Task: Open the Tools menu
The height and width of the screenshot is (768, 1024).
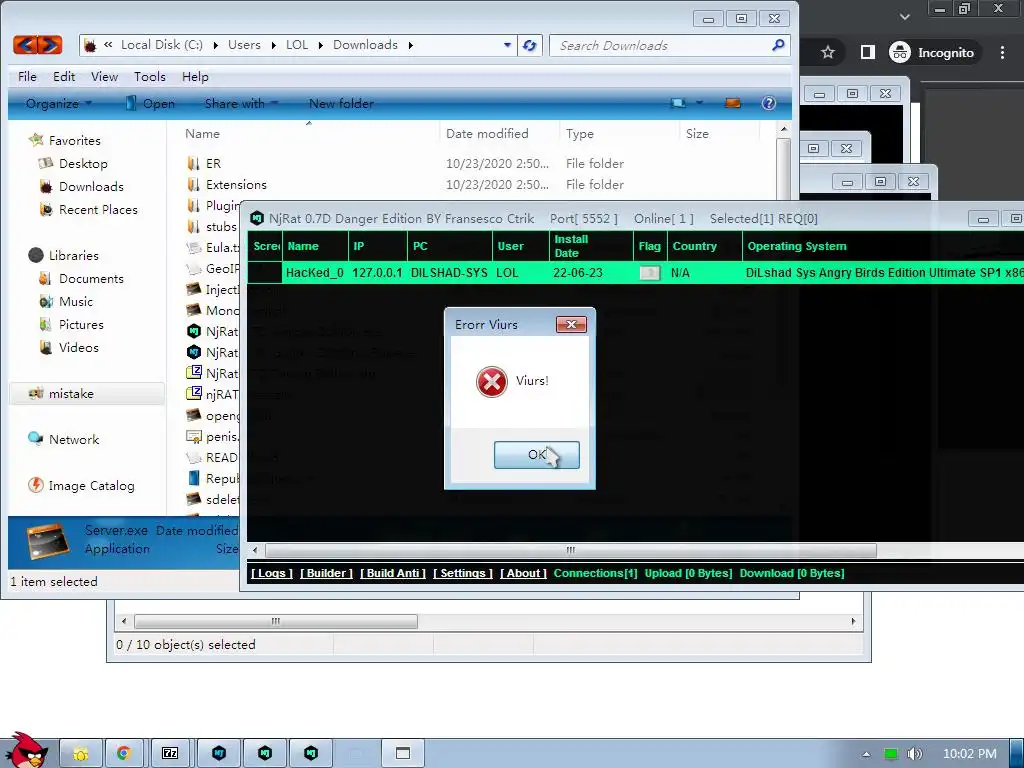Action: 150,76
